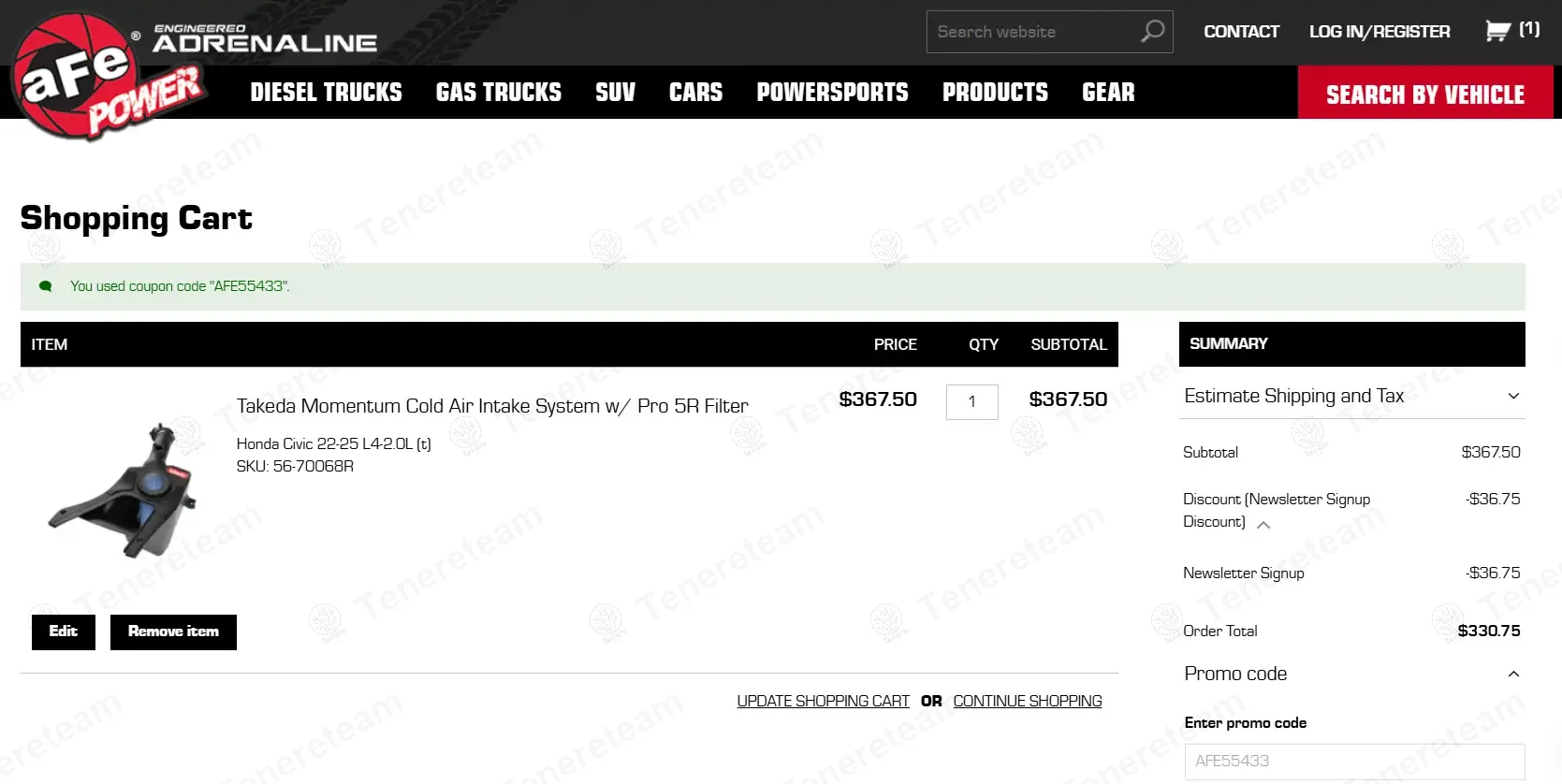Collapse the Promo code section
This screenshot has width=1562, height=784.
coord(1512,674)
